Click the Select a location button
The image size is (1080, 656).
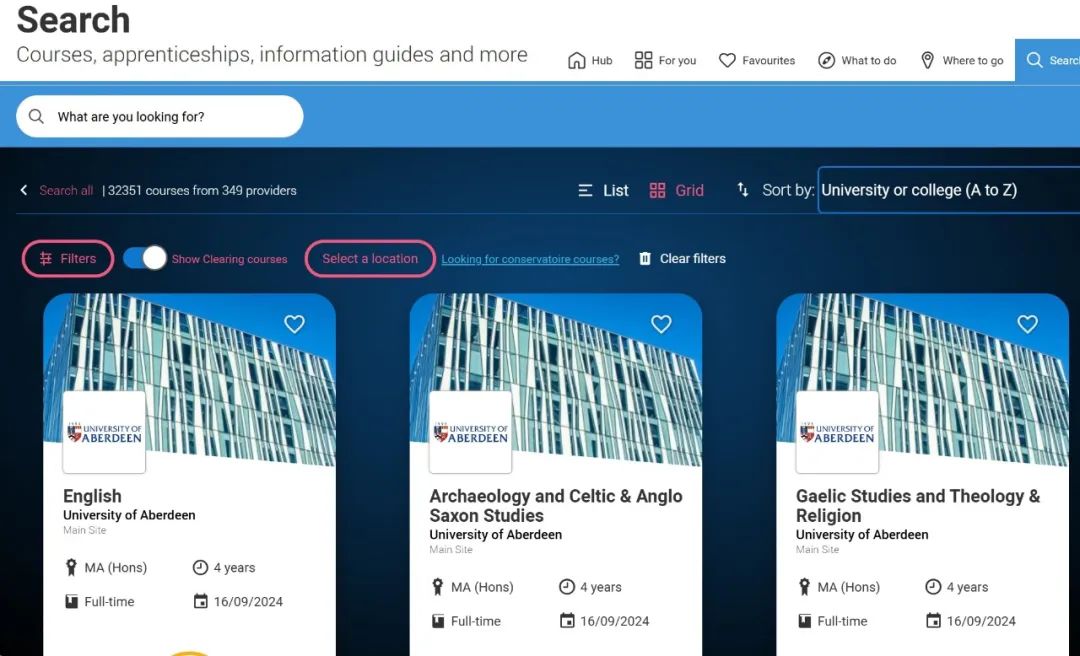tap(370, 258)
